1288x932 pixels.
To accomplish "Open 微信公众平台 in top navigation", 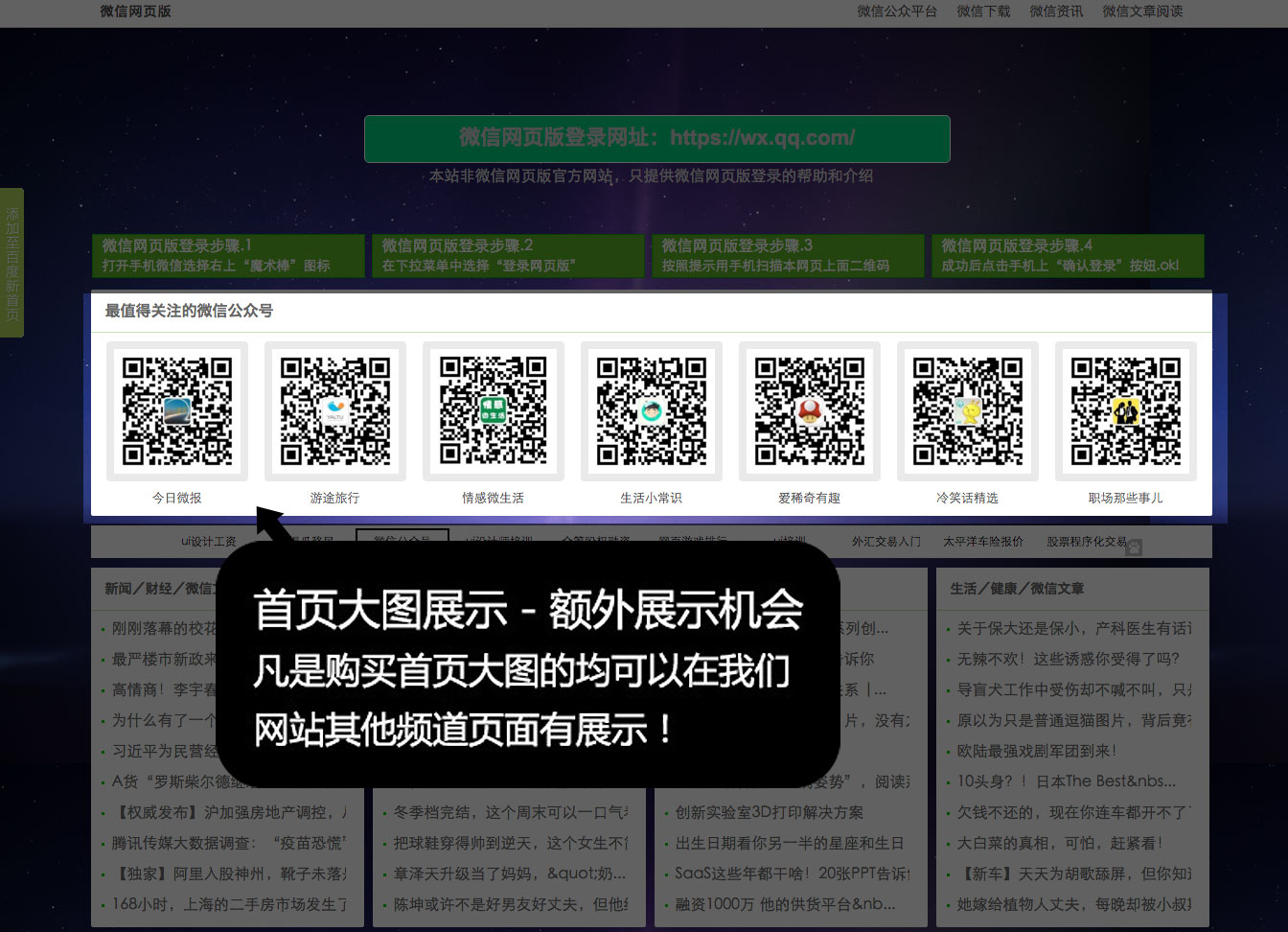I will 896,12.
